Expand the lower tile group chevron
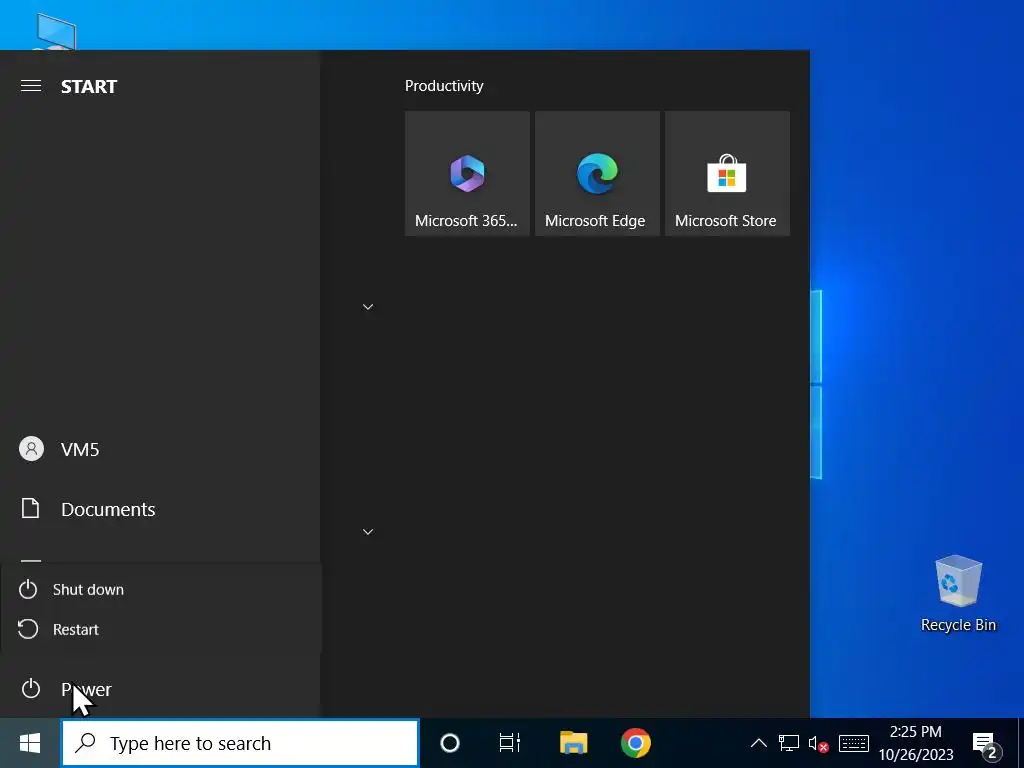This screenshot has height=768, width=1024. [368, 532]
